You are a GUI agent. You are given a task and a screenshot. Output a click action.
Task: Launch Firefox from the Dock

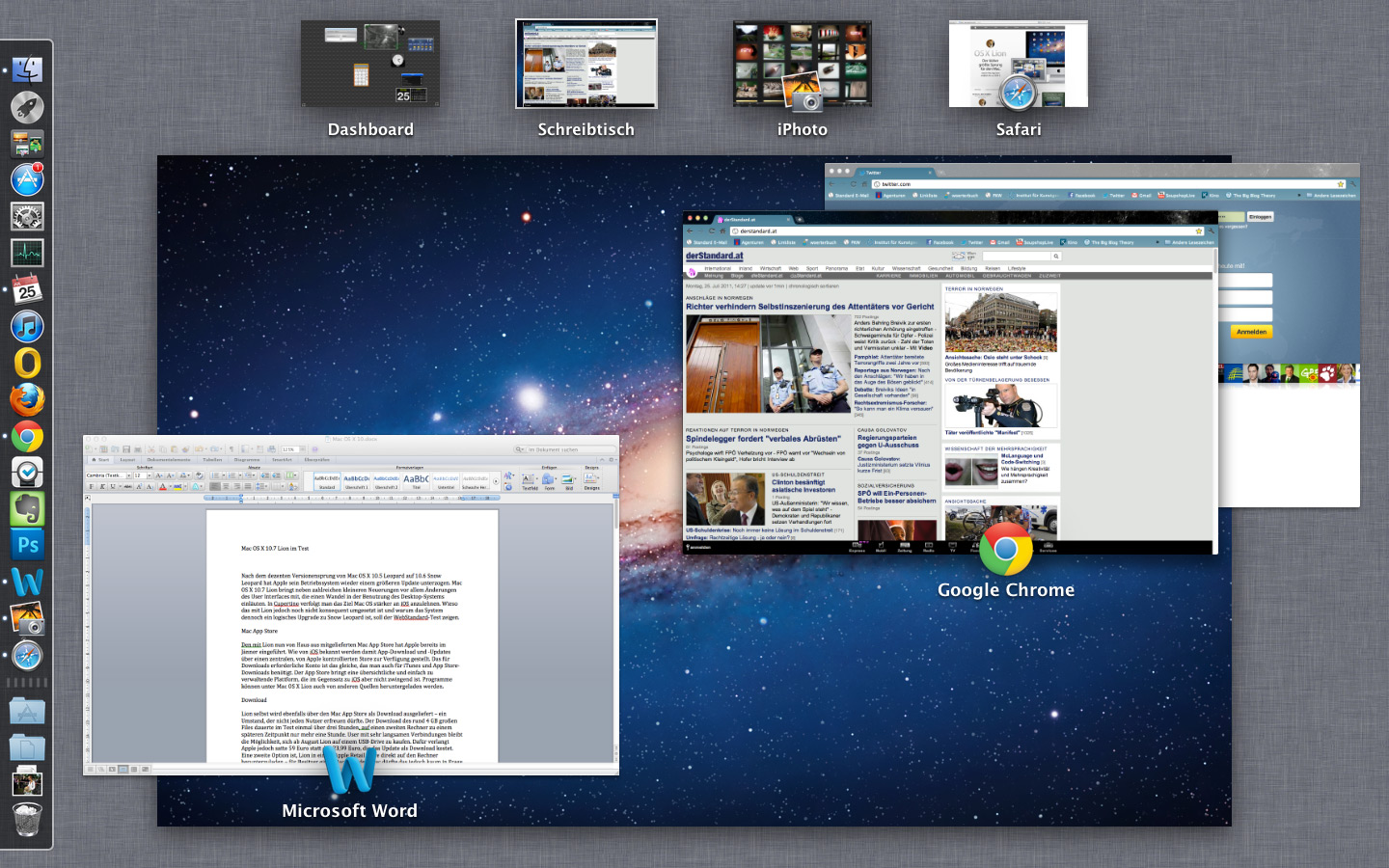click(x=27, y=399)
